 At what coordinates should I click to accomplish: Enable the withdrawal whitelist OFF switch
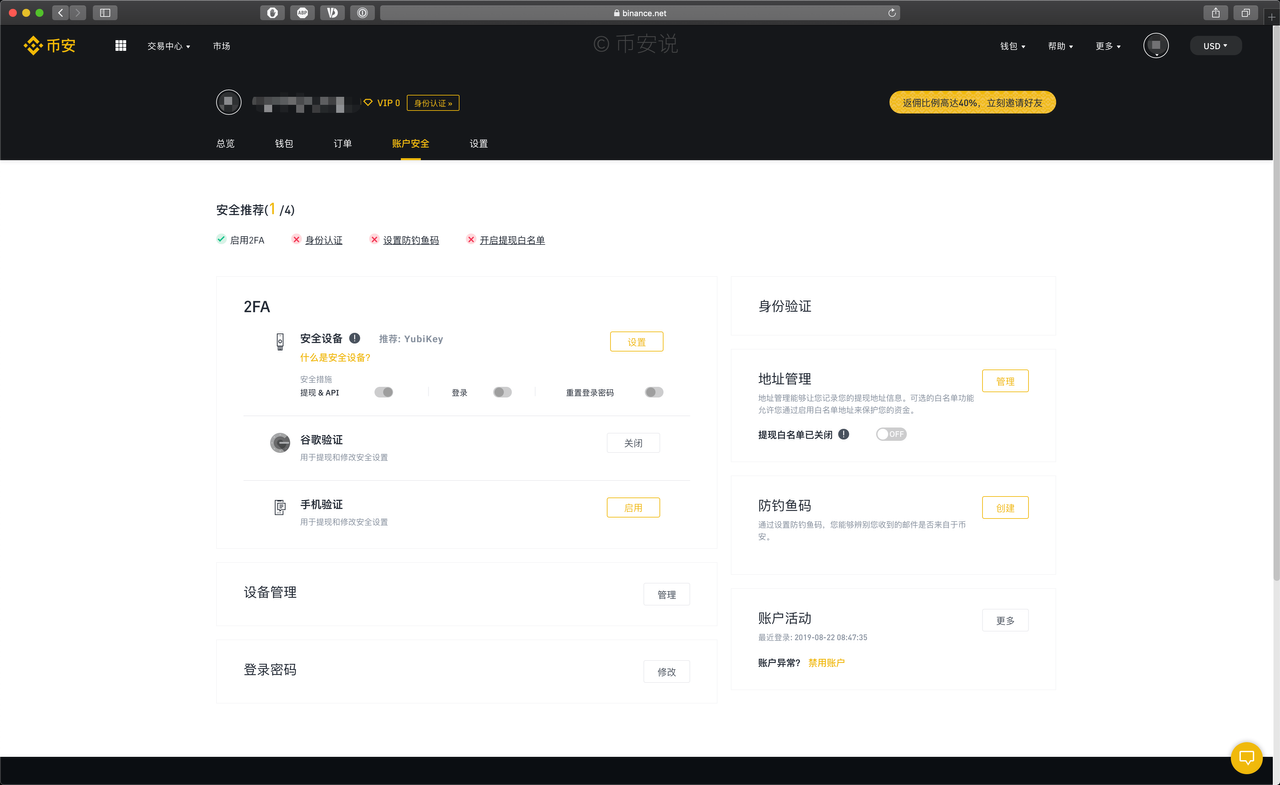pyautogui.click(x=891, y=435)
